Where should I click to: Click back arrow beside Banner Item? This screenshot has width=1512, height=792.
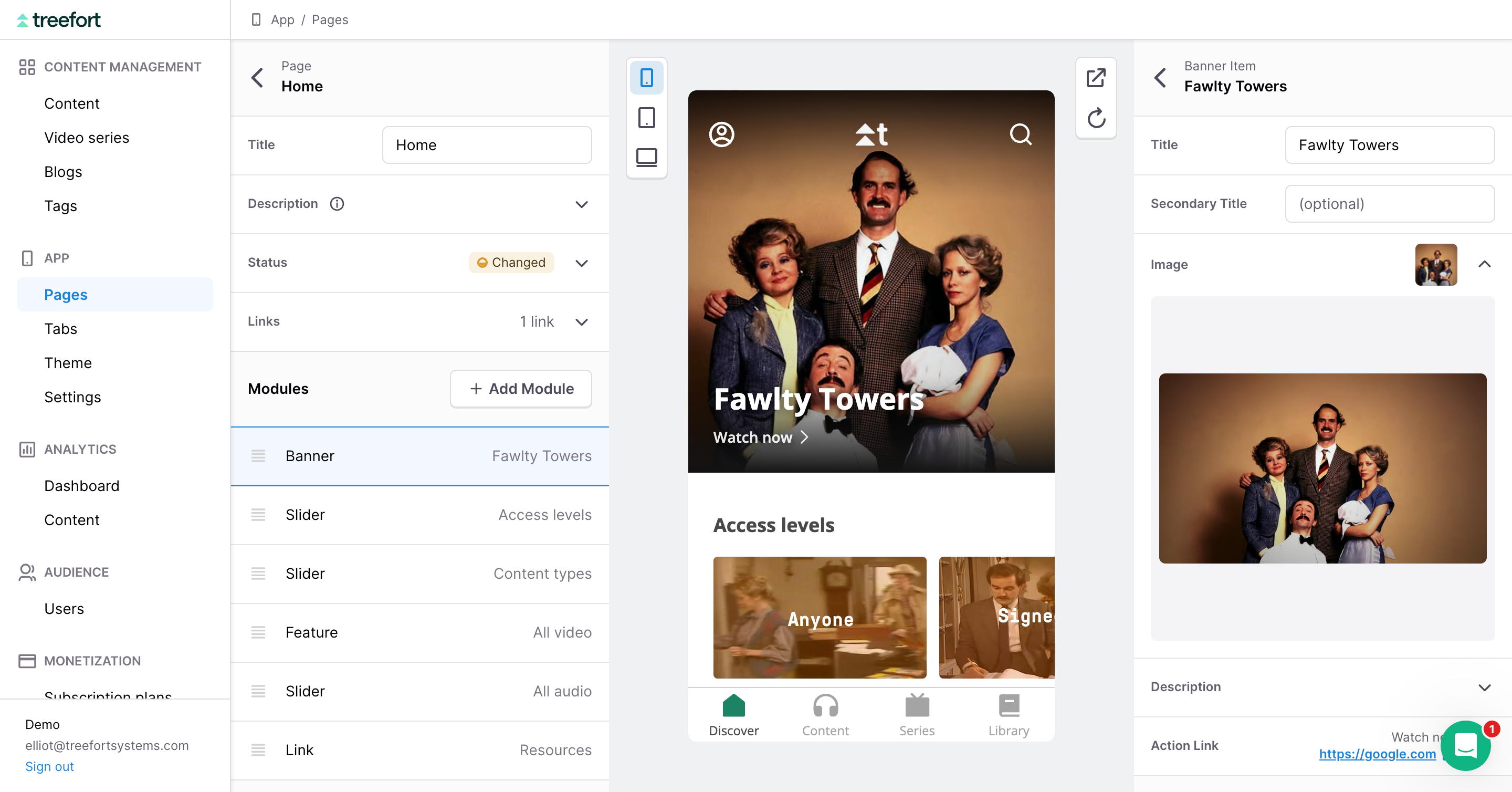point(1160,77)
